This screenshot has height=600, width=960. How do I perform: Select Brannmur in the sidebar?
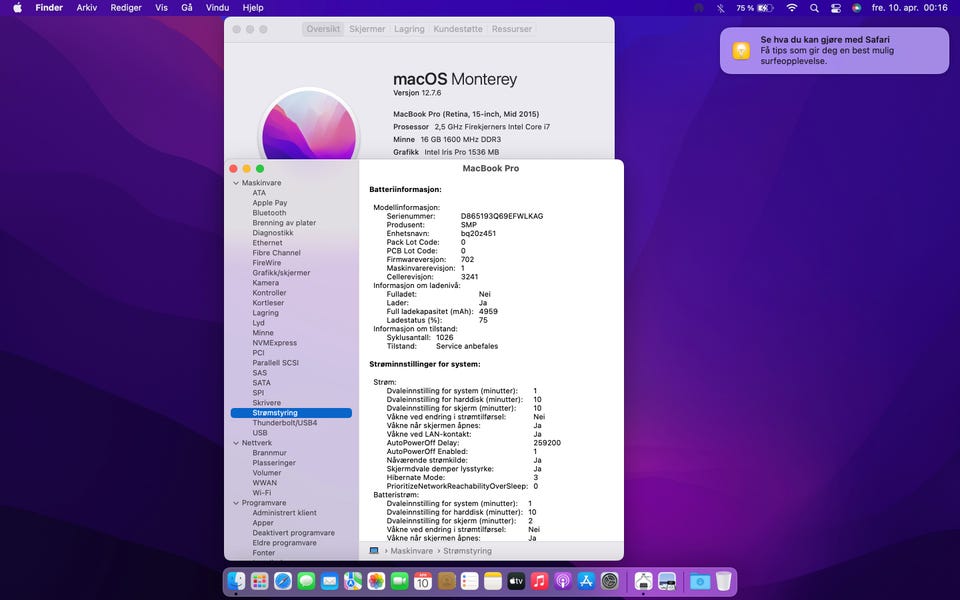point(269,453)
